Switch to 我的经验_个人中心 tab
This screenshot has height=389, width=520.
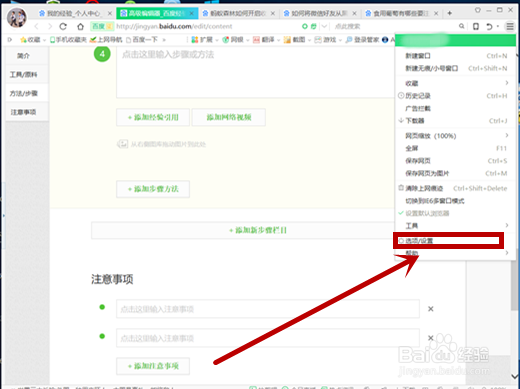(74, 13)
